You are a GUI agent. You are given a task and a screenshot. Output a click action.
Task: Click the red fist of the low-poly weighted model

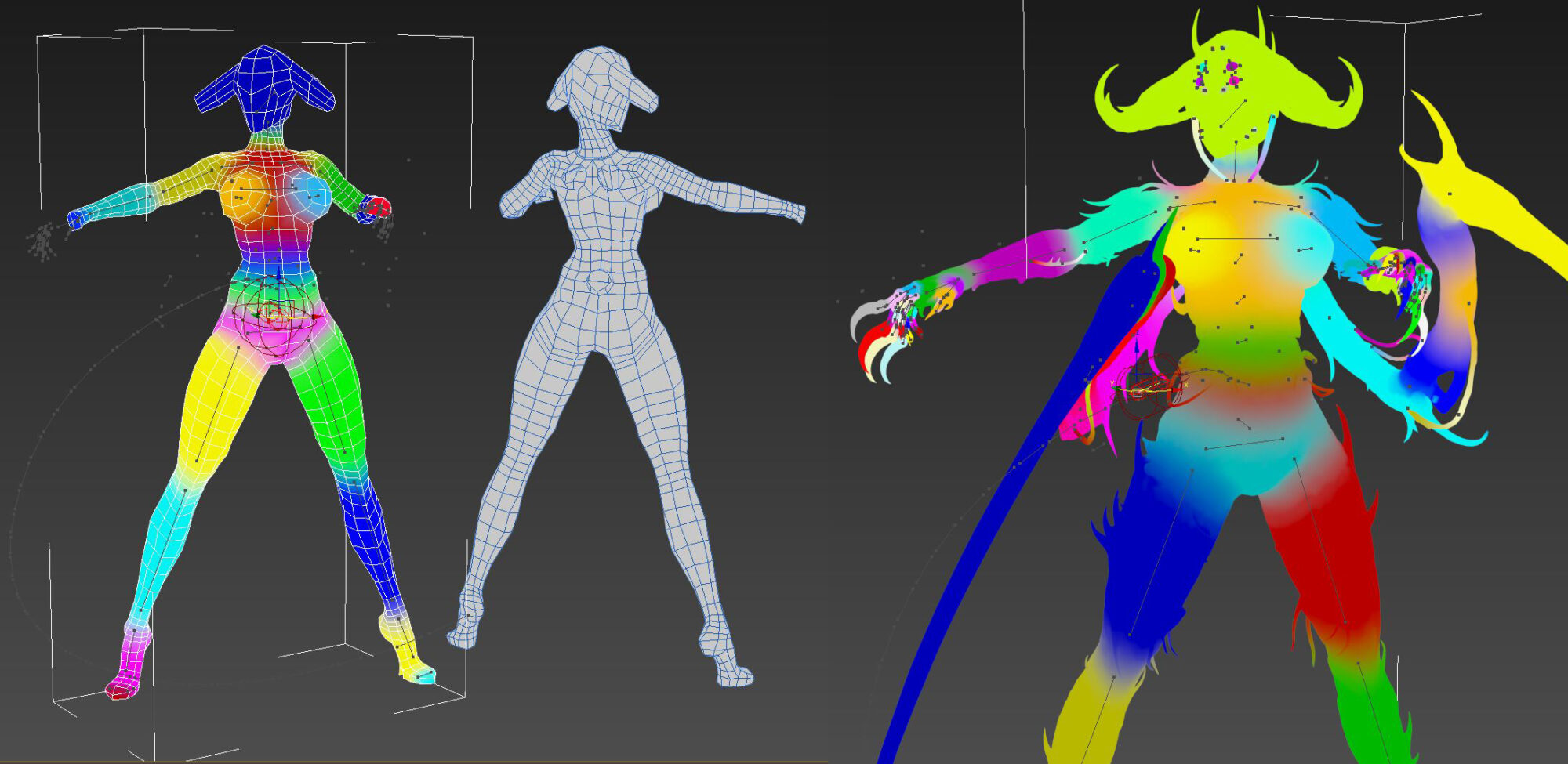click(x=377, y=208)
